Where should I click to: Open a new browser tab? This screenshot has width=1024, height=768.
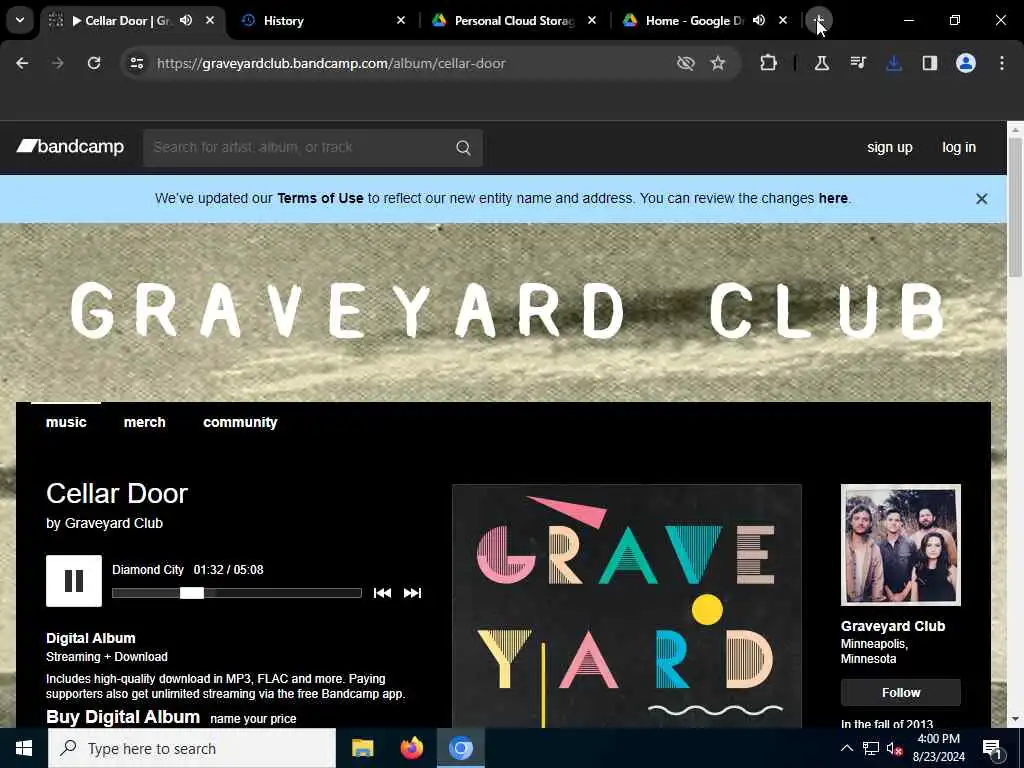[818, 20]
